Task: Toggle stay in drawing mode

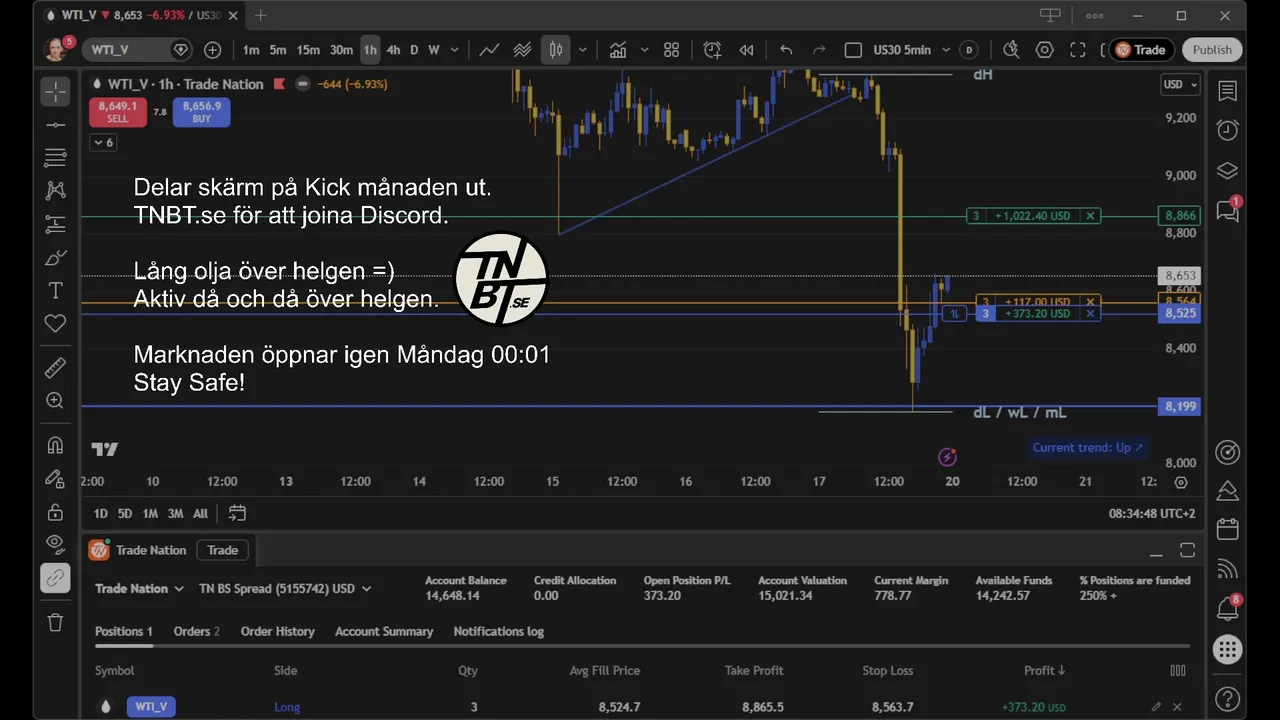Action: point(55,478)
